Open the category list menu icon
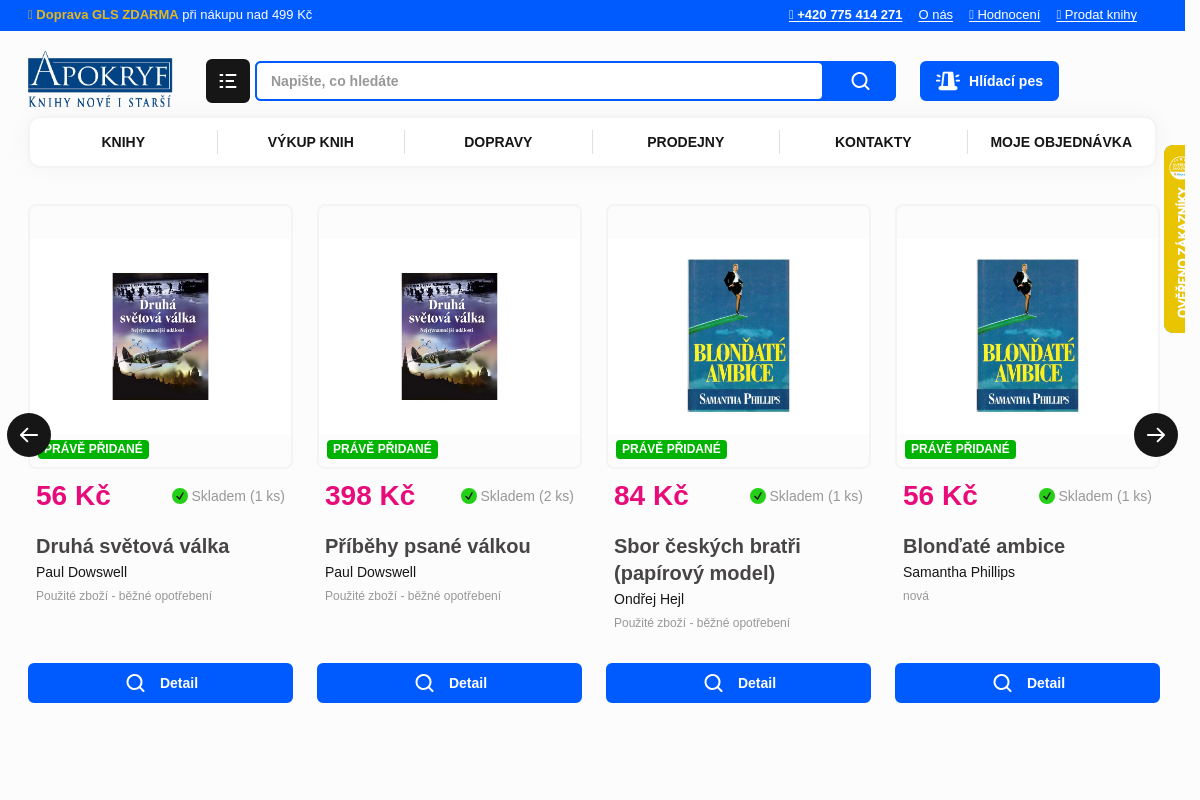 click(x=228, y=81)
